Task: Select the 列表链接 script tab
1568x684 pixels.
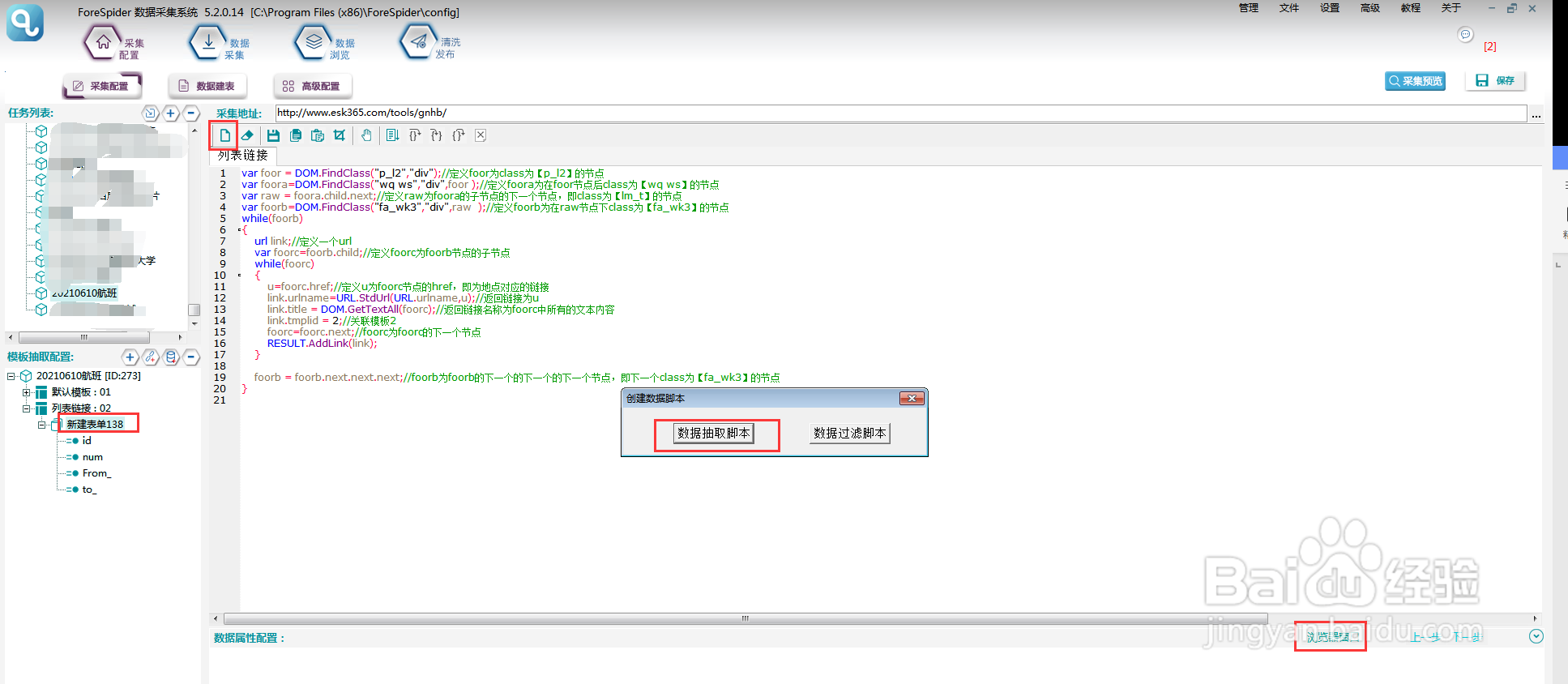Action: 243,156
